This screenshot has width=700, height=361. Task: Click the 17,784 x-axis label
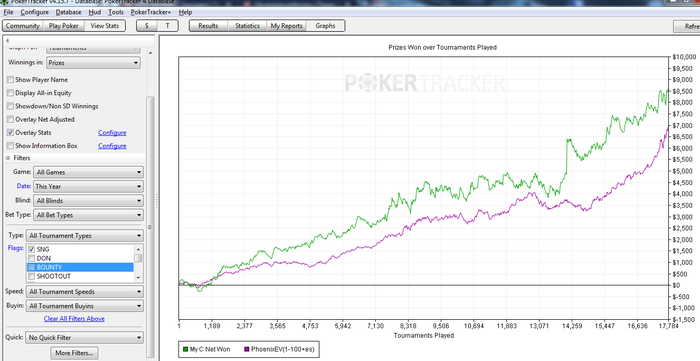(x=668, y=326)
